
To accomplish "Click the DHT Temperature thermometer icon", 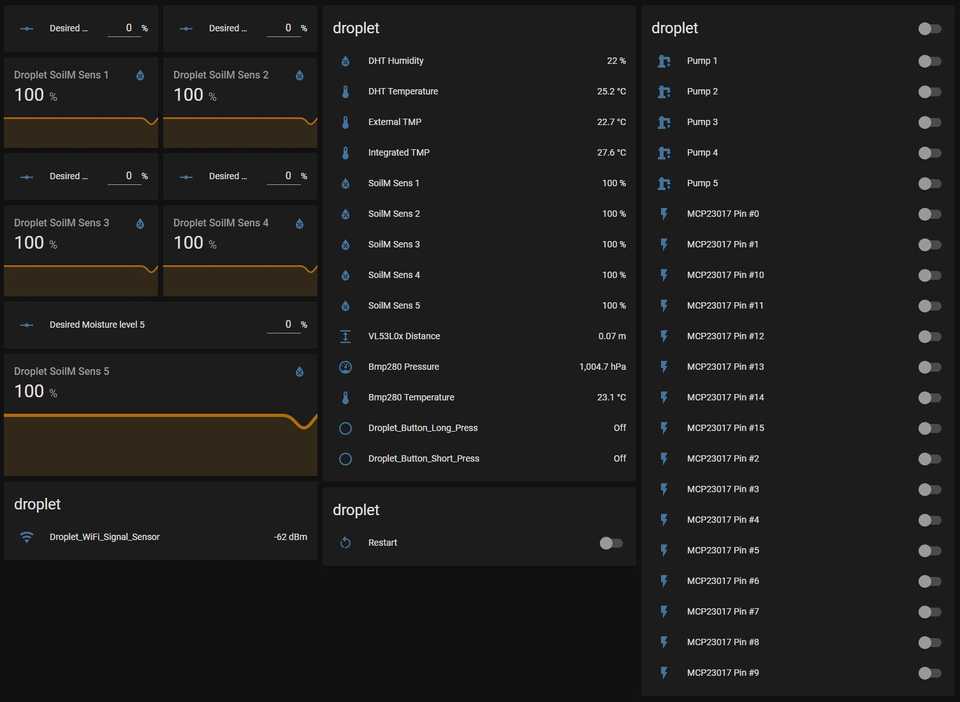I will (345, 91).
